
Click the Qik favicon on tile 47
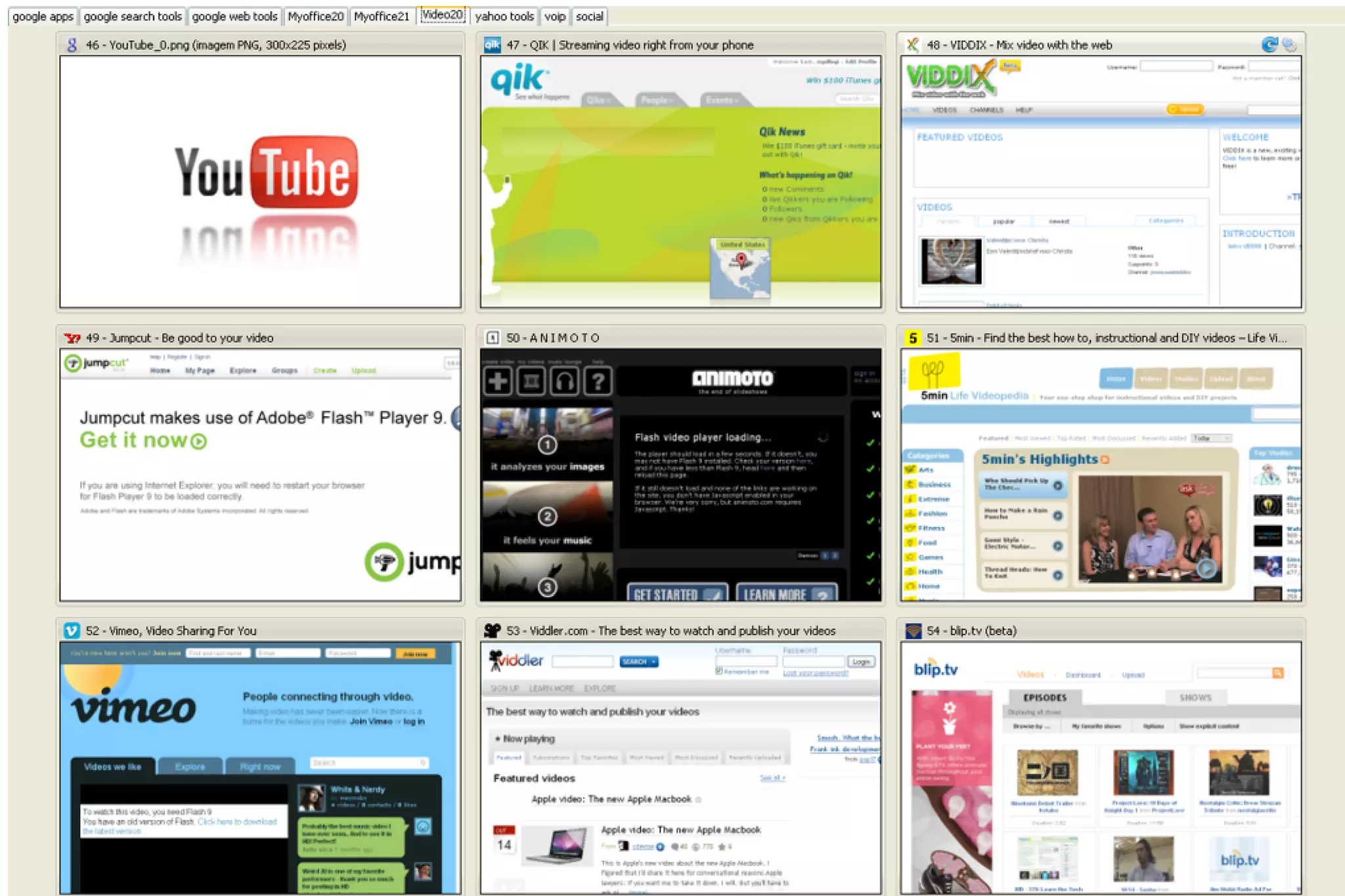coord(492,45)
